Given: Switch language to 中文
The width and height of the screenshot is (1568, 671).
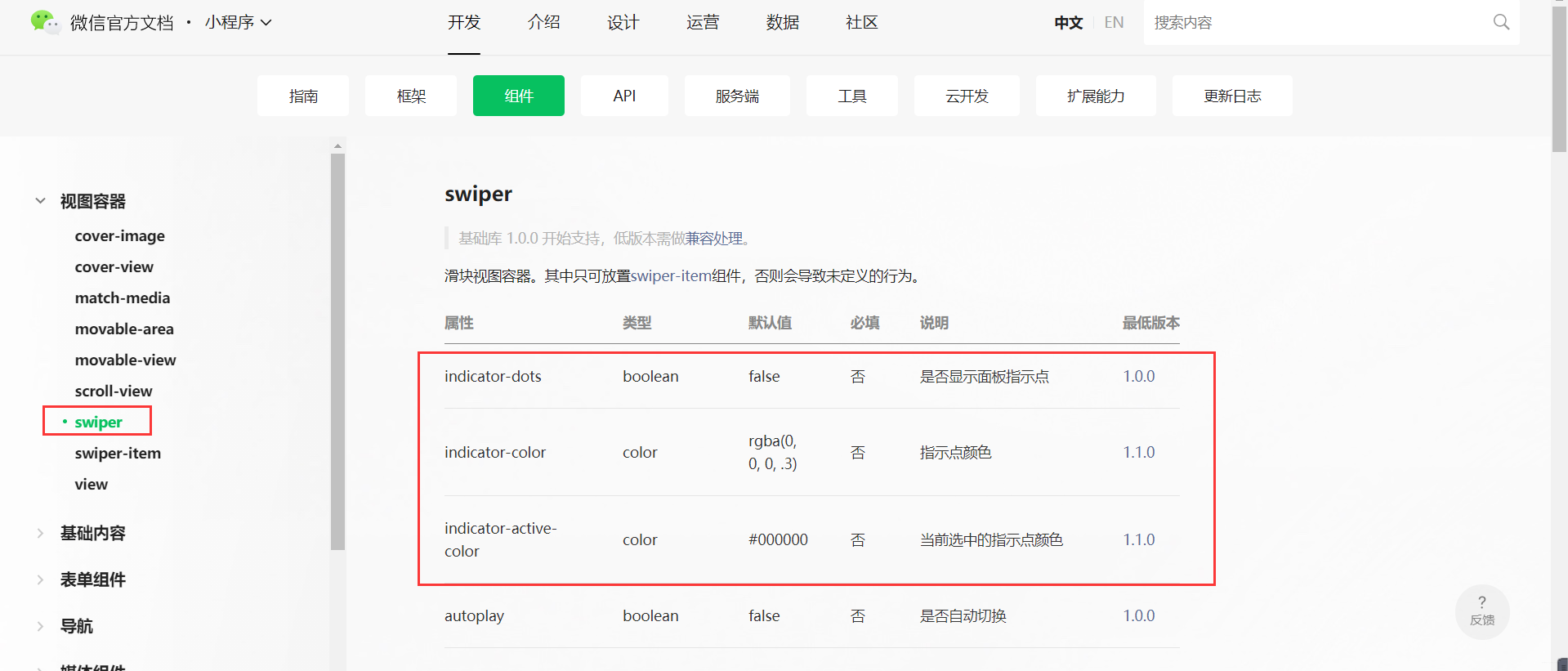Looking at the screenshot, I should 1068,22.
